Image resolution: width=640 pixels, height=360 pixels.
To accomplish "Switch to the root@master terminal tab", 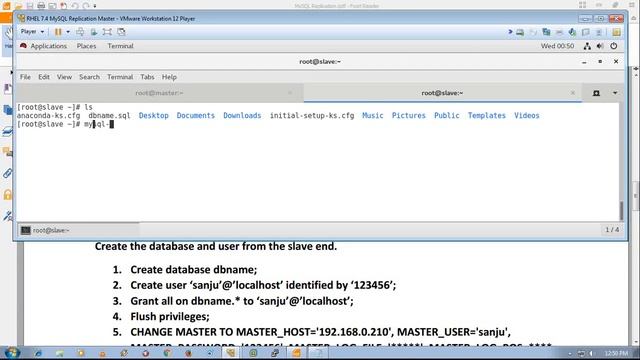I will click(159, 93).
